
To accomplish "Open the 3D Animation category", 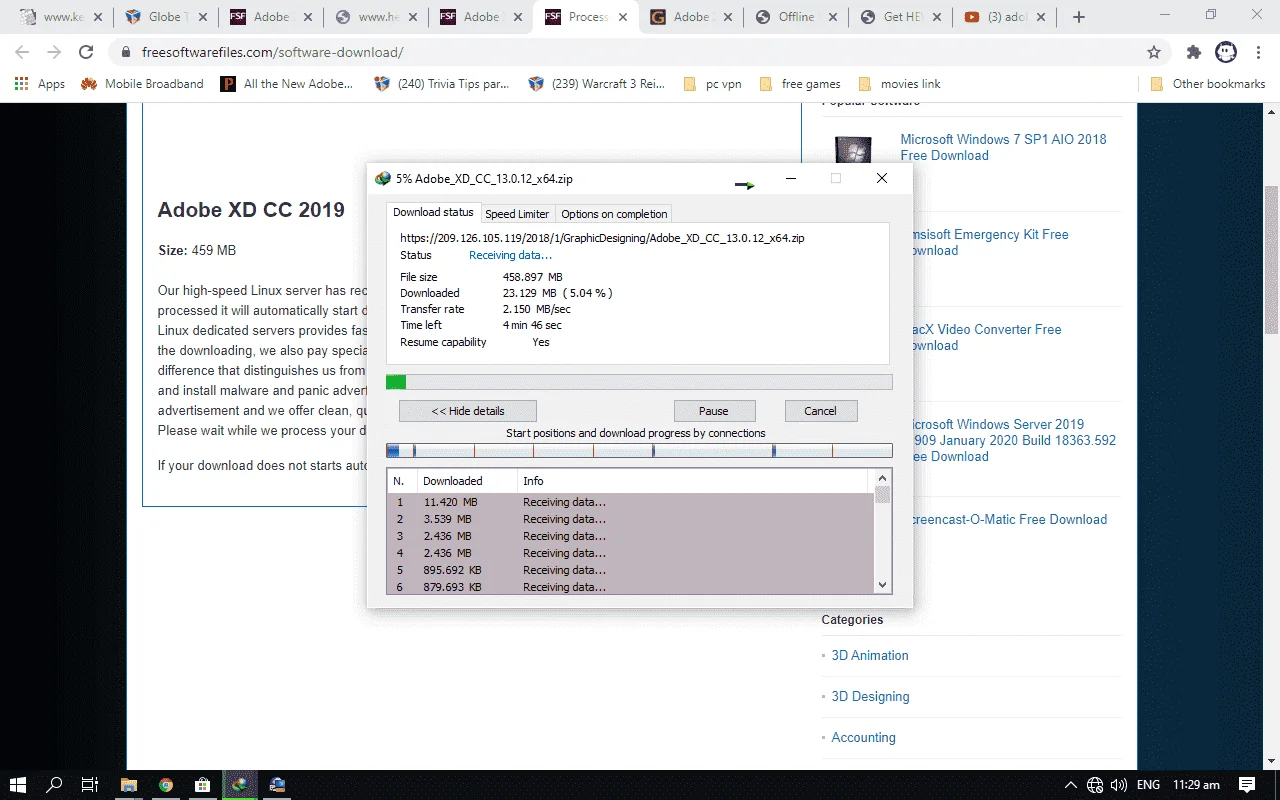I will [x=870, y=655].
